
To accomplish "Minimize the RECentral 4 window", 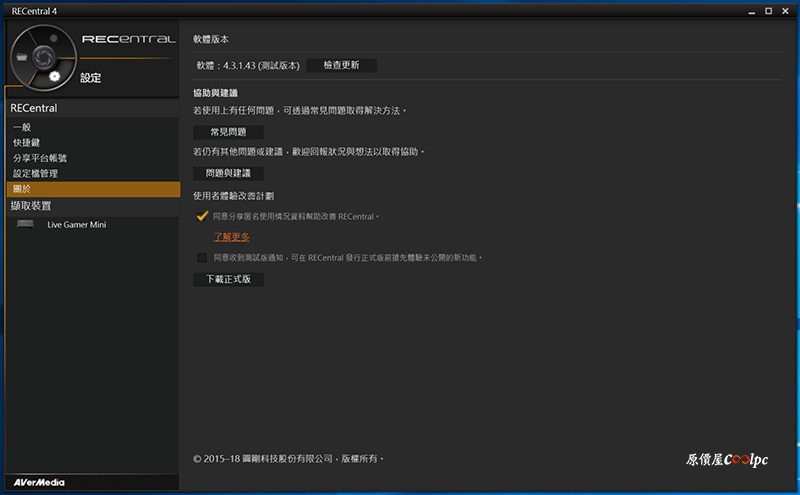I will tap(751, 11).
